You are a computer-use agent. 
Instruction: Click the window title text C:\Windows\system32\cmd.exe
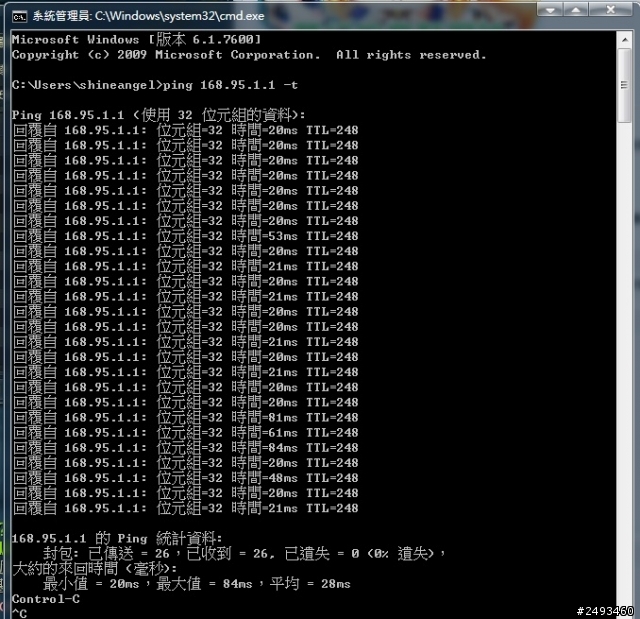180,16
